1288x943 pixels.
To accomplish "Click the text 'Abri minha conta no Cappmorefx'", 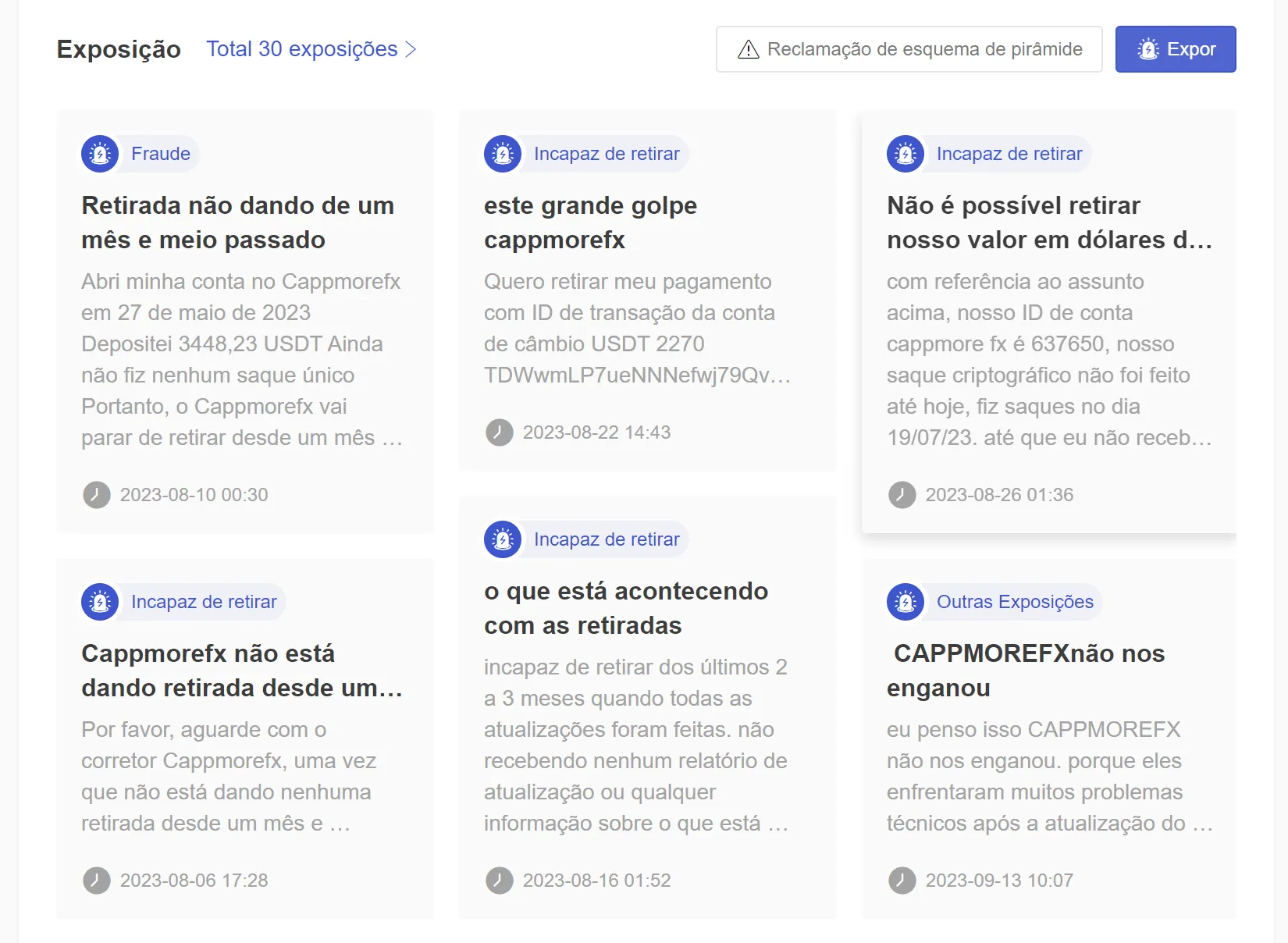I will pos(240,282).
